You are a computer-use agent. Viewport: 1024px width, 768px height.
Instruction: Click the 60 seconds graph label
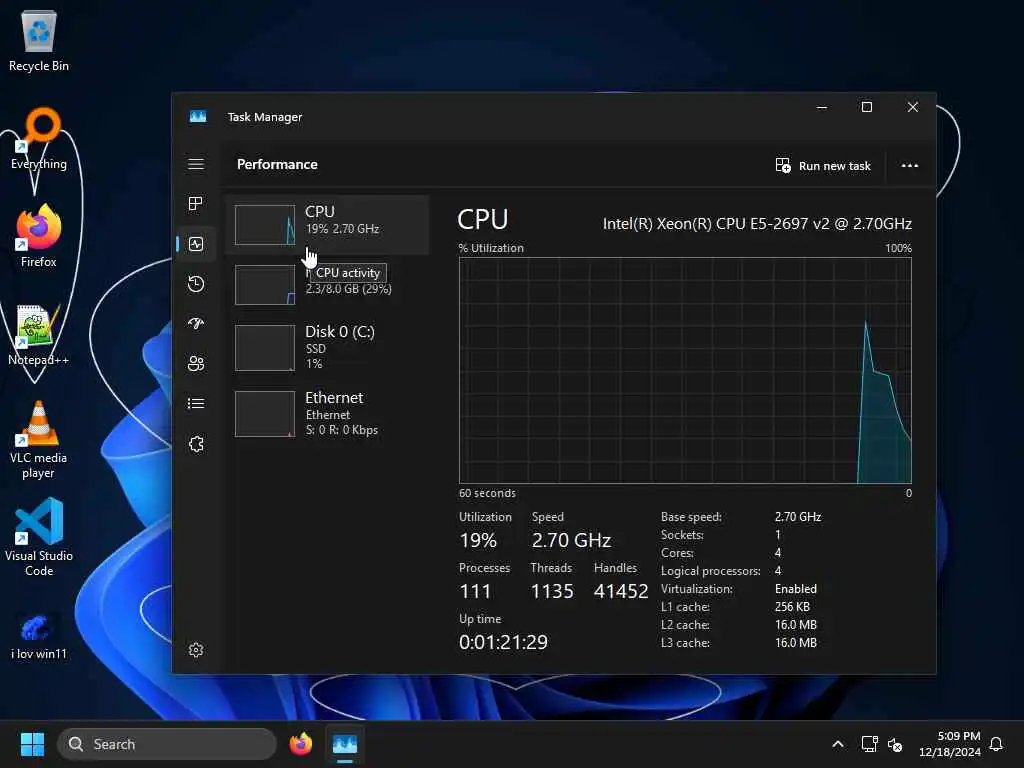coord(487,493)
